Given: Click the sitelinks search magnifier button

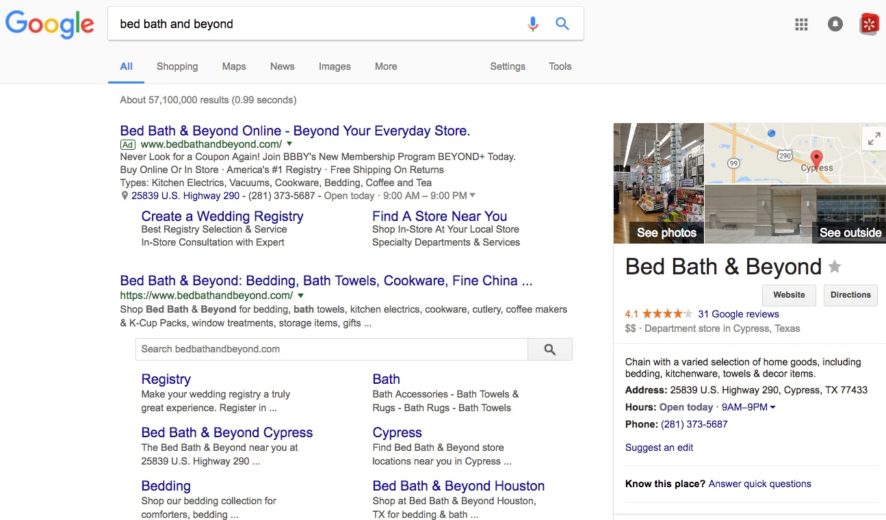Looking at the screenshot, I should tap(550, 349).
